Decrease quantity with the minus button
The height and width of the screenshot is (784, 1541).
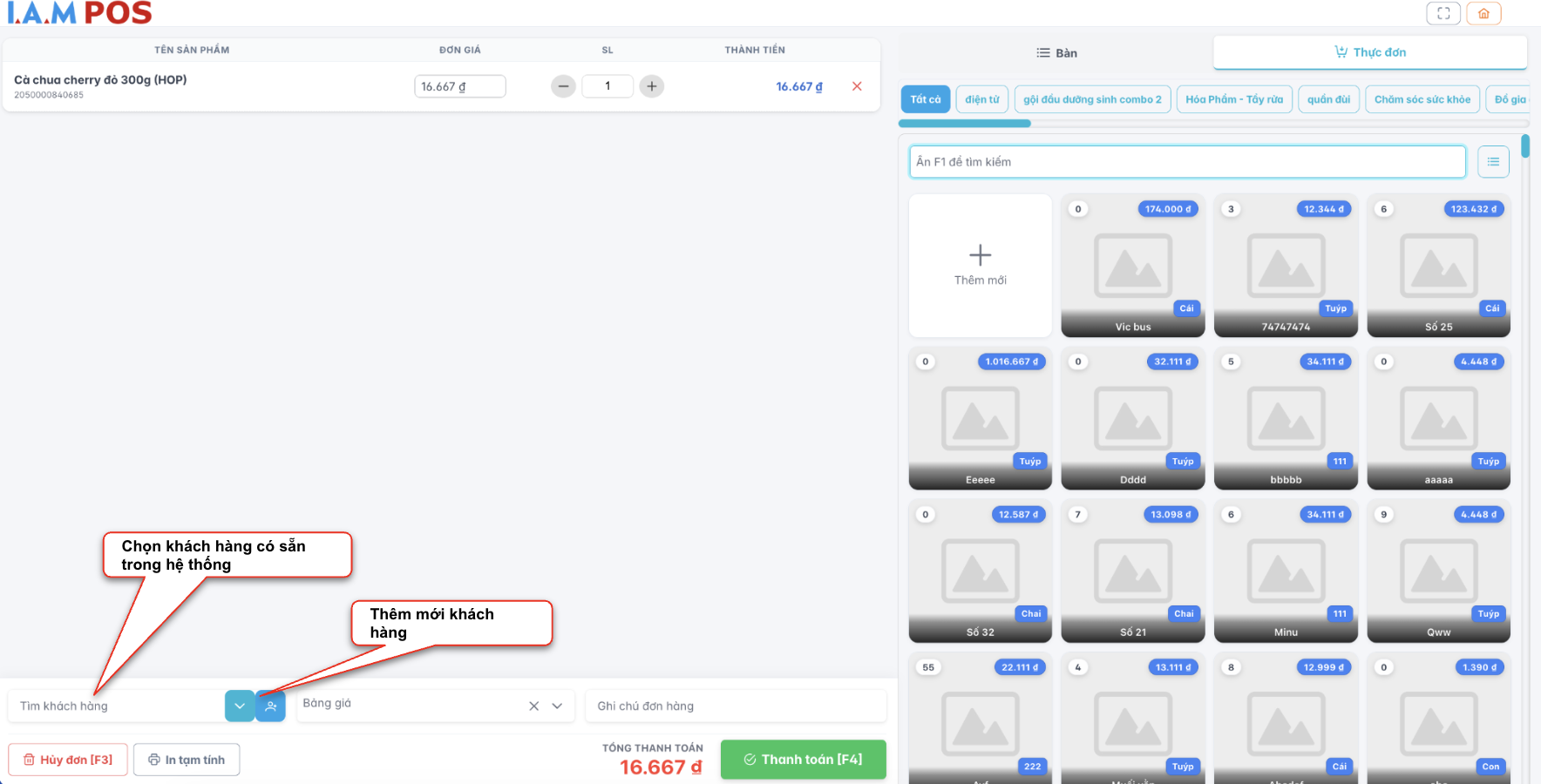(564, 86)
